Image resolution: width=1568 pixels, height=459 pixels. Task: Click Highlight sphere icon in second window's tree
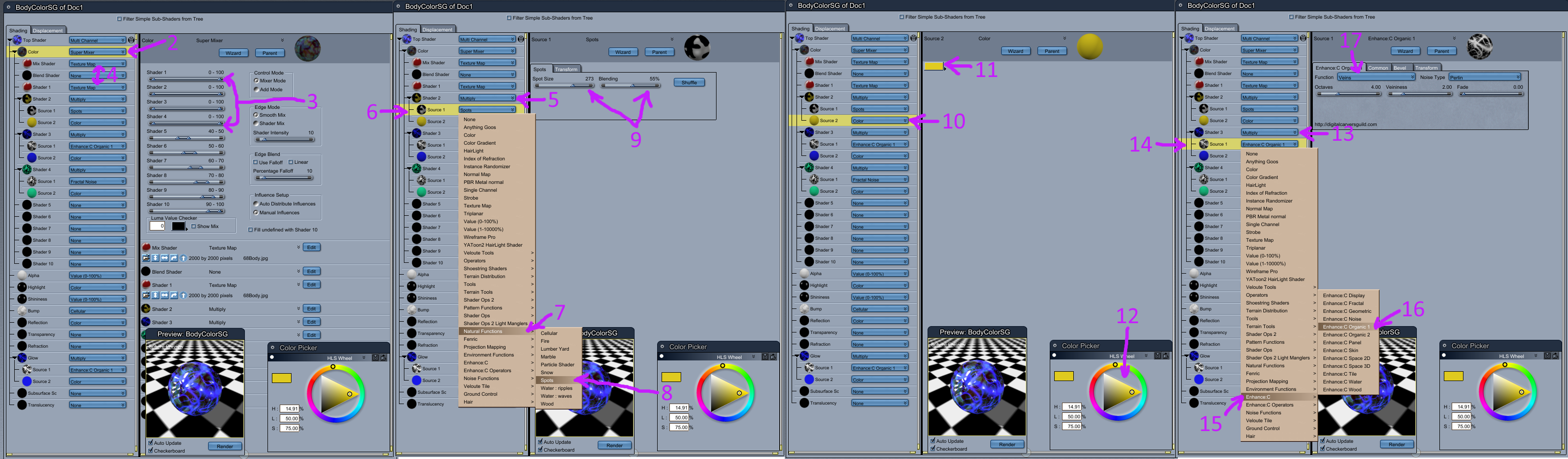tap(411, 286)
